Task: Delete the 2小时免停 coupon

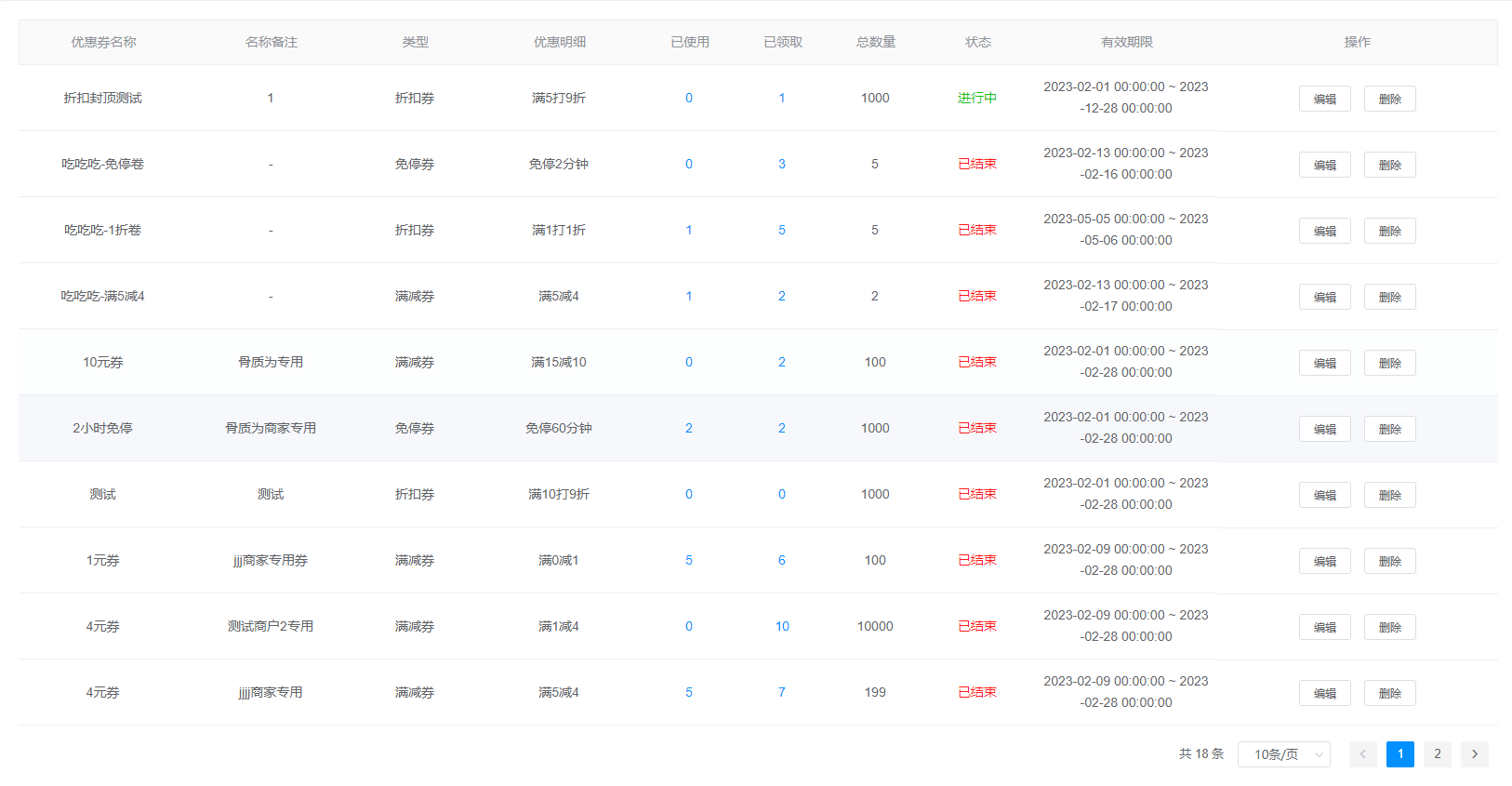Action: coord(1389,429)
